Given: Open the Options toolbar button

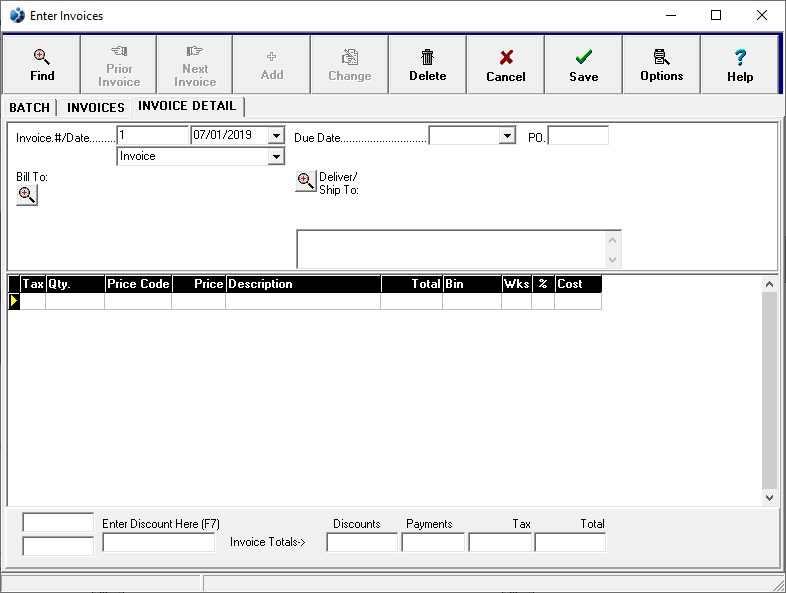Looking at the screenshot, I should coord(661,65).
